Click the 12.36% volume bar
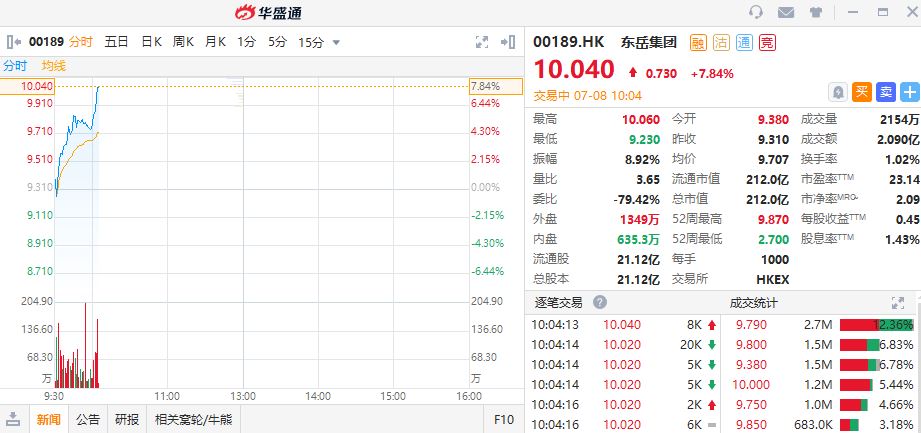The width and height of the screenshot is (921, 433). coord(877,325)
